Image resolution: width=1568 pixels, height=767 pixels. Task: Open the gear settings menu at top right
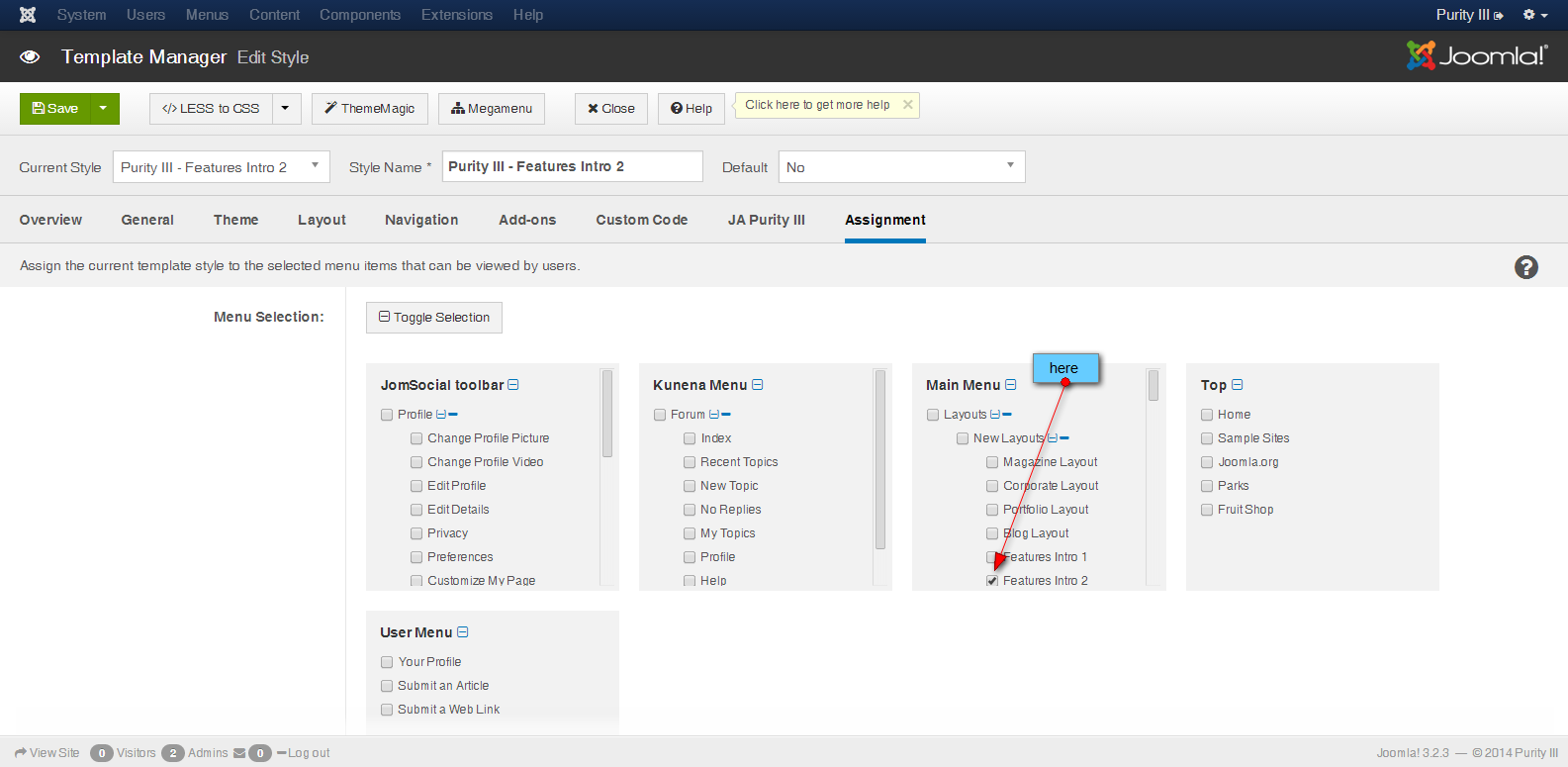[1534, 15]
